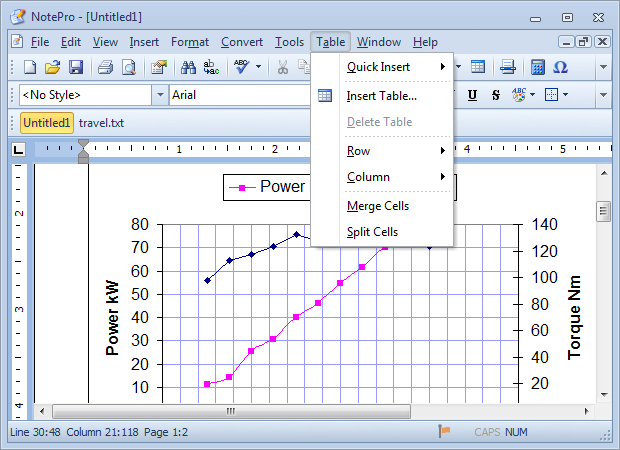Open the dropdown arrow left of the table toolbar icon
Screen dimensions: 620x450
459,67
